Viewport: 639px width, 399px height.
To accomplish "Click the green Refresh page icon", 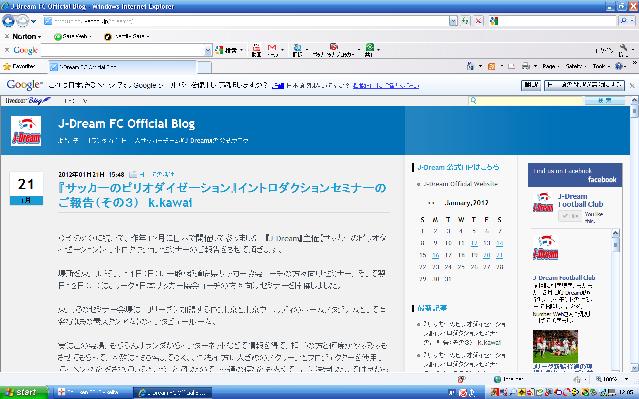I will [465, 21].
